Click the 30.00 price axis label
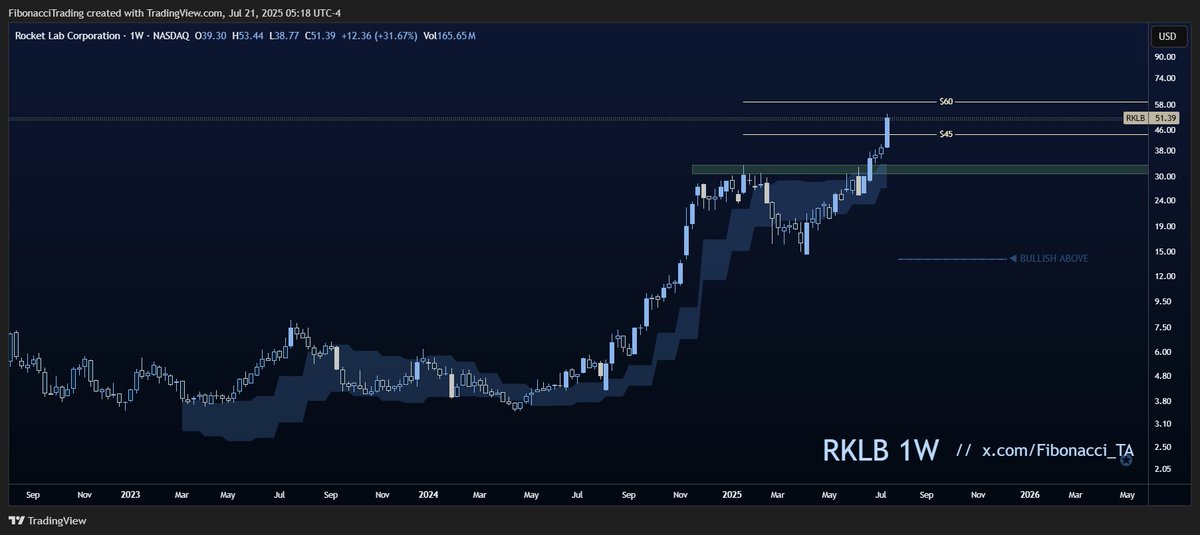 click(x=1163, y=176)
